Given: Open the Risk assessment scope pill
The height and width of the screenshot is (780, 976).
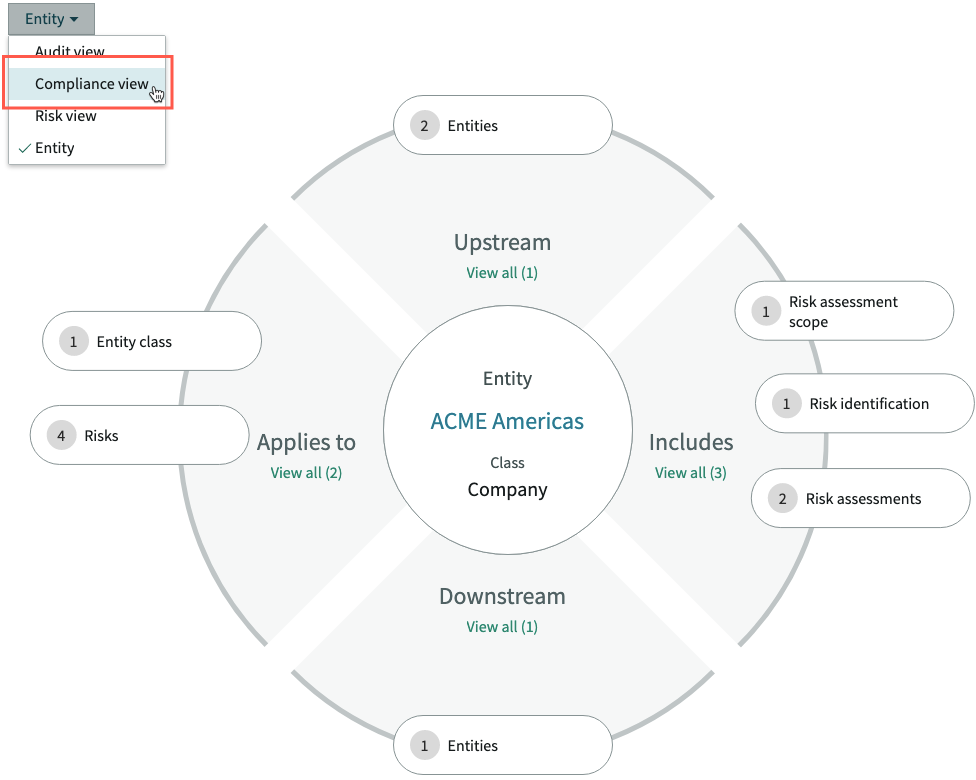Looking at the screenshot, I should tap(844, 311).
